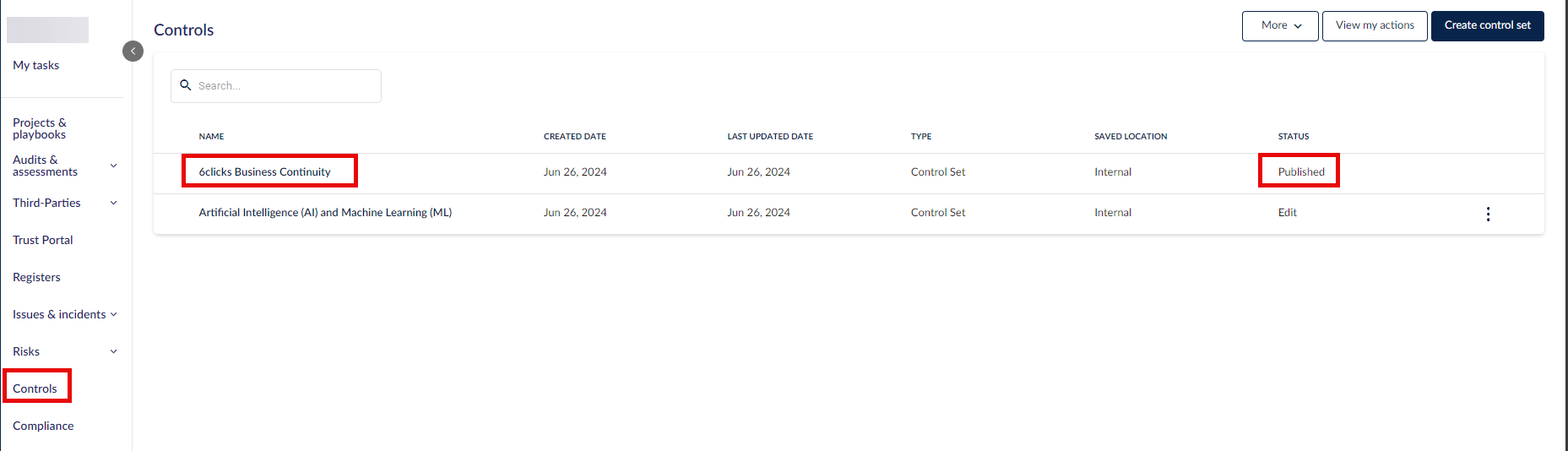Sort by the Status column header

[x=1293, y=136]
